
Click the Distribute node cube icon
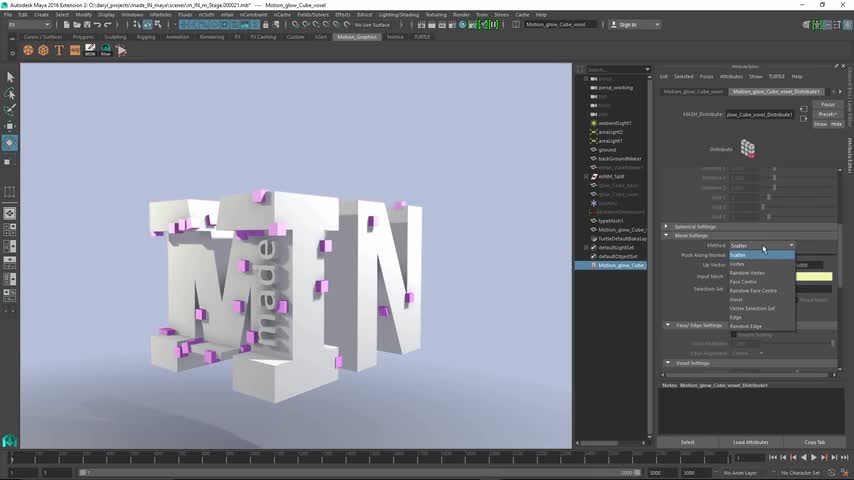pos(748,148)
